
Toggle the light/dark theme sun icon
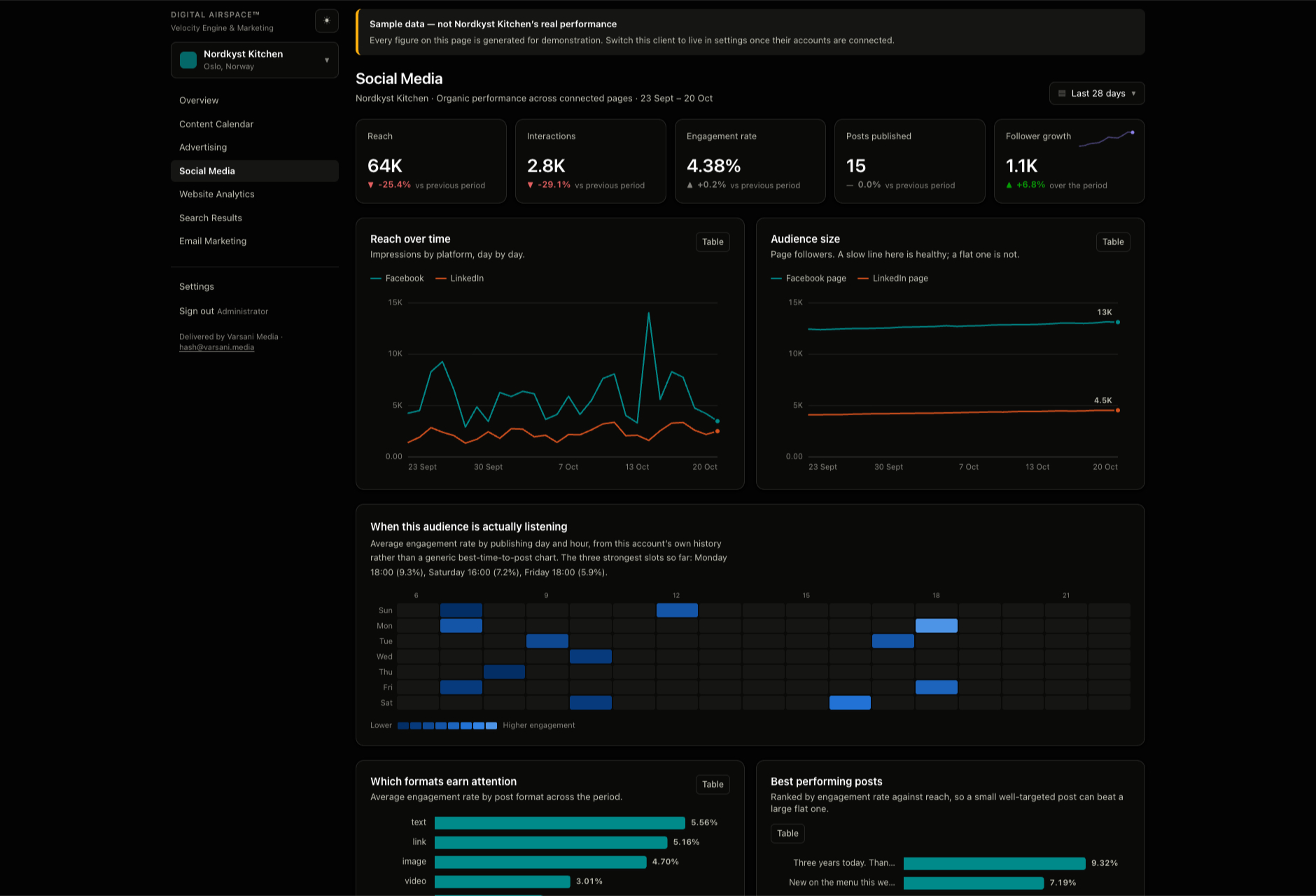(x=326, y=21)
